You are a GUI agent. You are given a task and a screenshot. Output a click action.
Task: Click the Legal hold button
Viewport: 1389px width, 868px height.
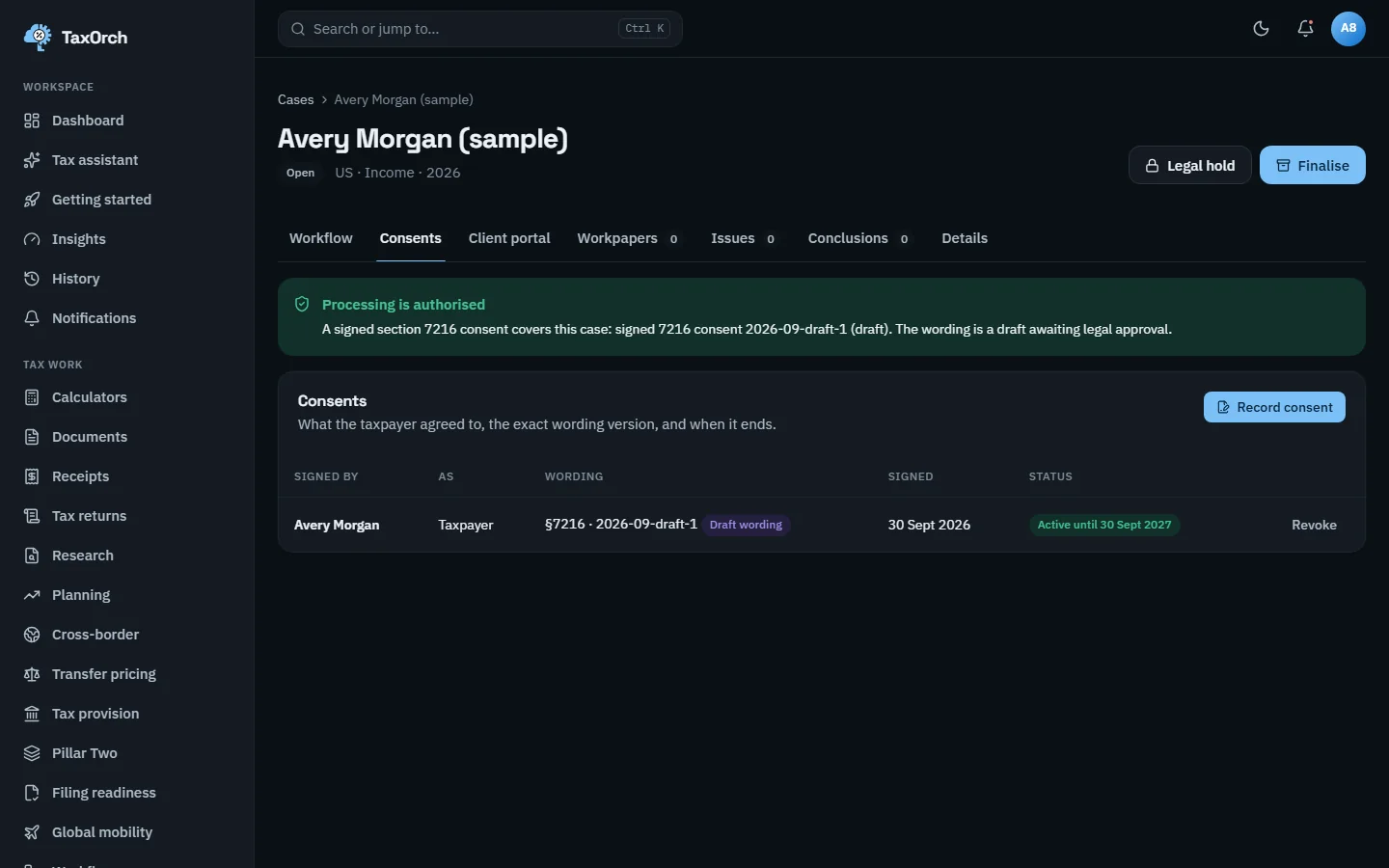[x=1190, y=165]
